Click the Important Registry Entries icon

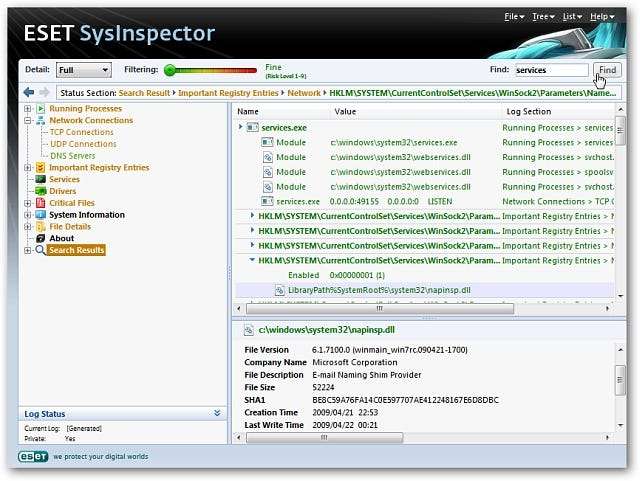41,168
